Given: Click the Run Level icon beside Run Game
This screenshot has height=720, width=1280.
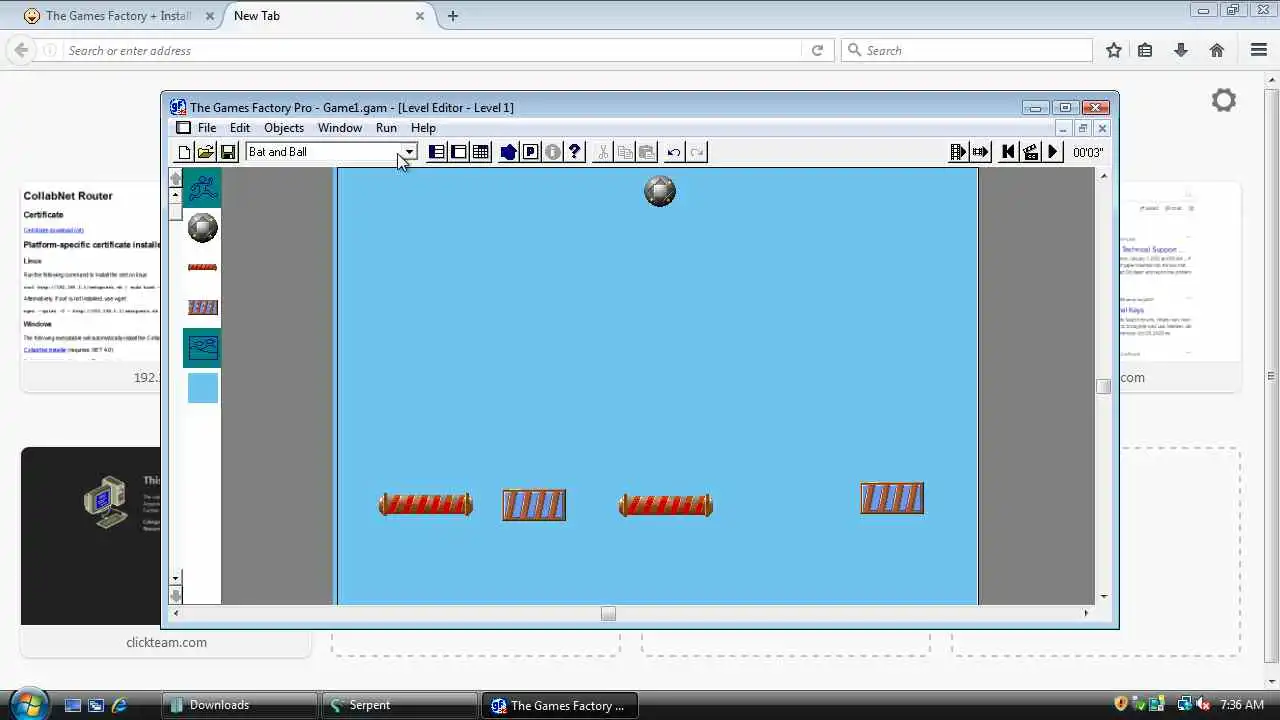Looking at the screenshot, I should pos(981,152).
